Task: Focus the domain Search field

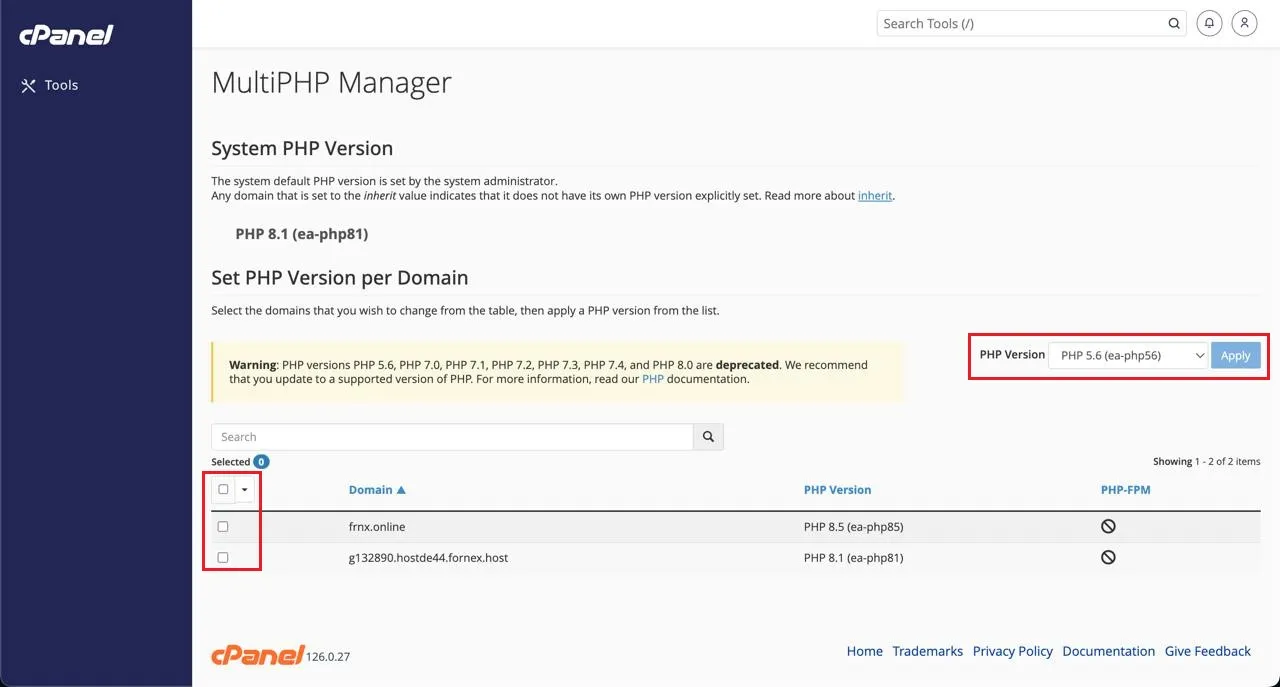Action: 452,437
